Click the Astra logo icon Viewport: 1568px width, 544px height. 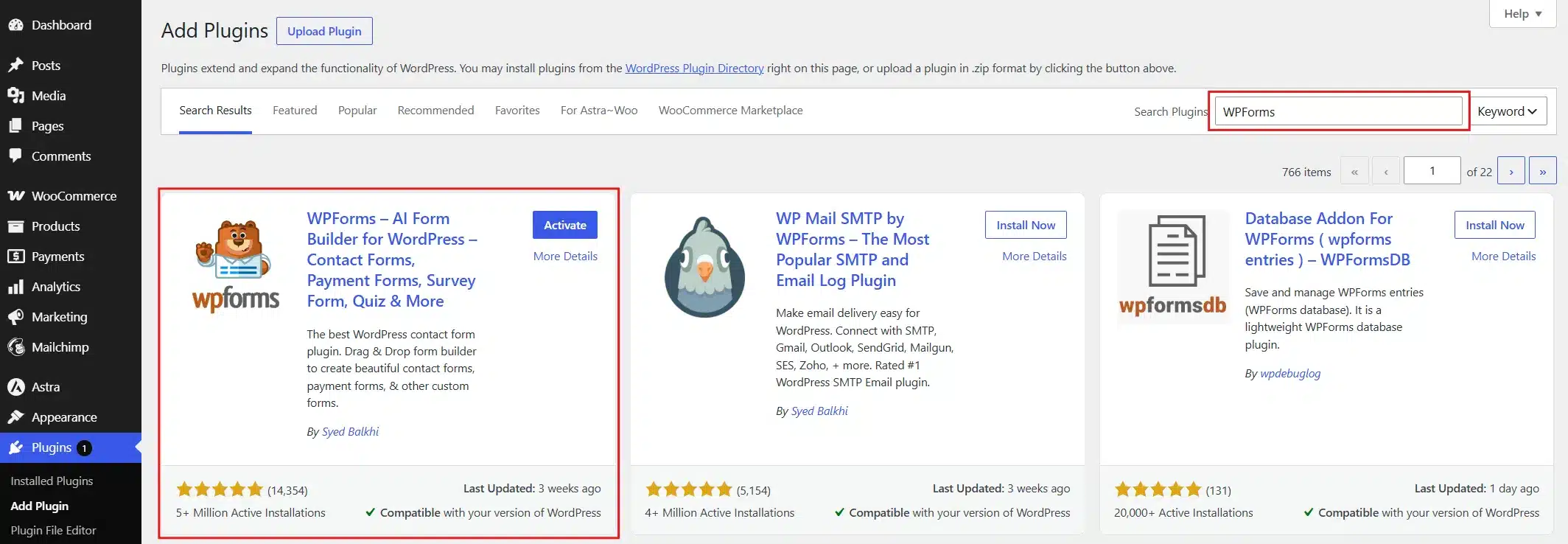(15, 387)
